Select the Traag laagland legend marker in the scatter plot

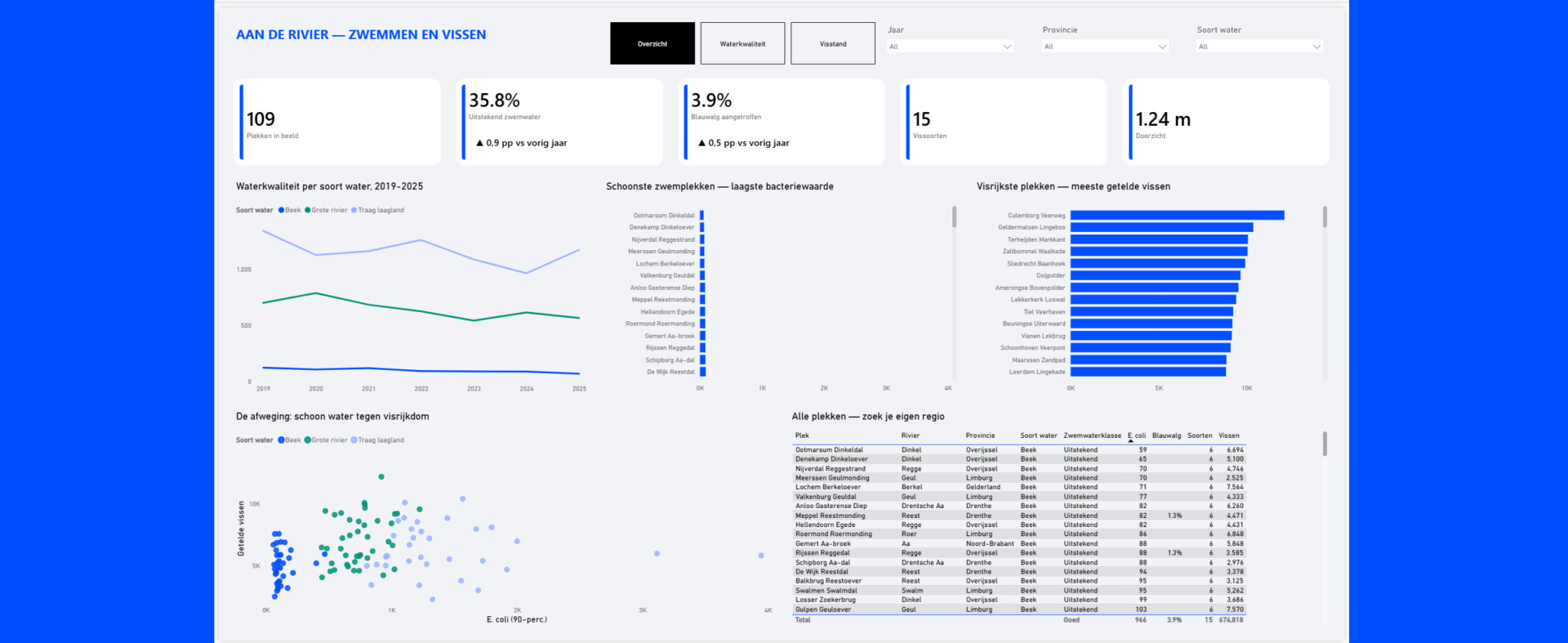[x=354, y=440]
